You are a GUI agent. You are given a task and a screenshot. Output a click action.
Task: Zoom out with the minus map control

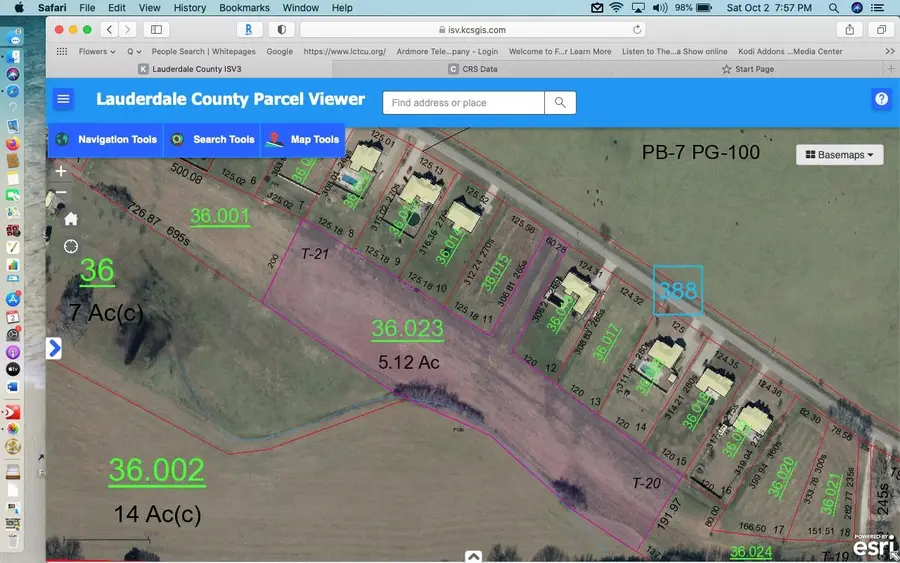(61, 192)
